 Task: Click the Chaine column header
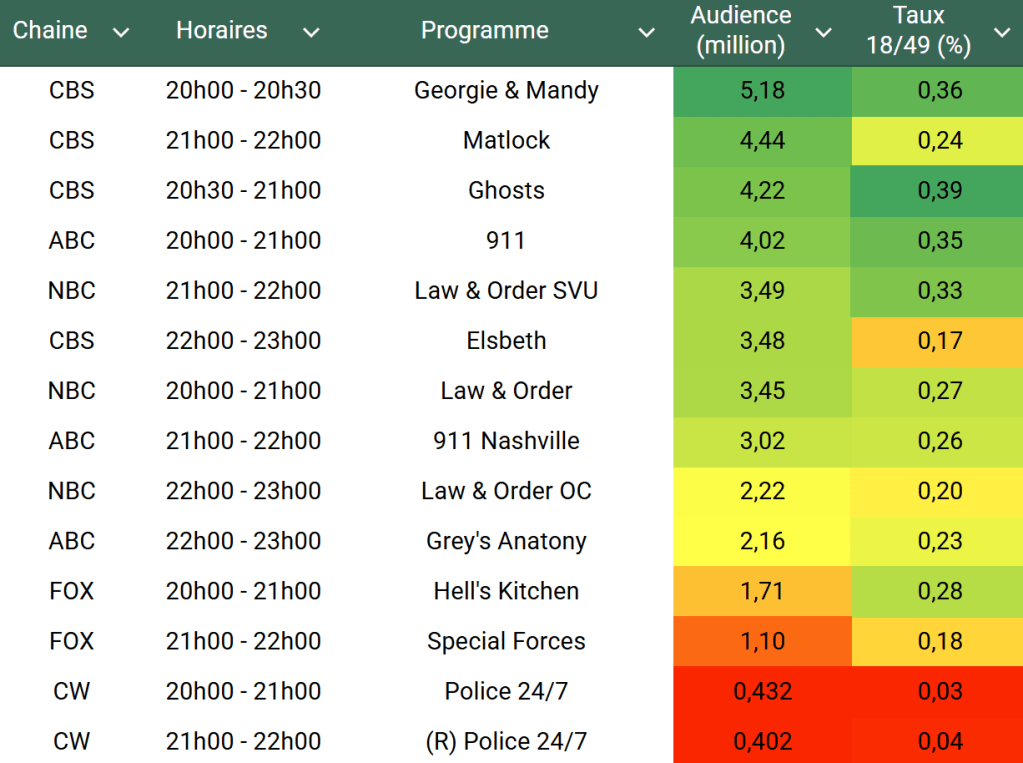tap(50, 31)
